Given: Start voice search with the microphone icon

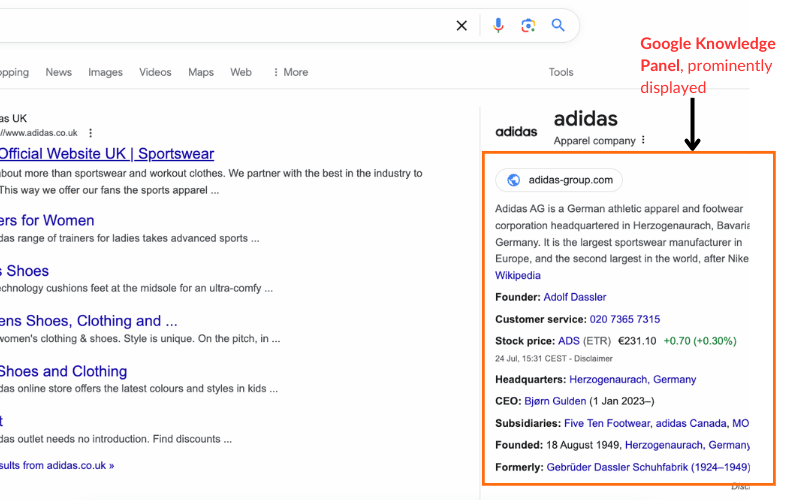Looking at the screenshot, I should tap(498, 25).
